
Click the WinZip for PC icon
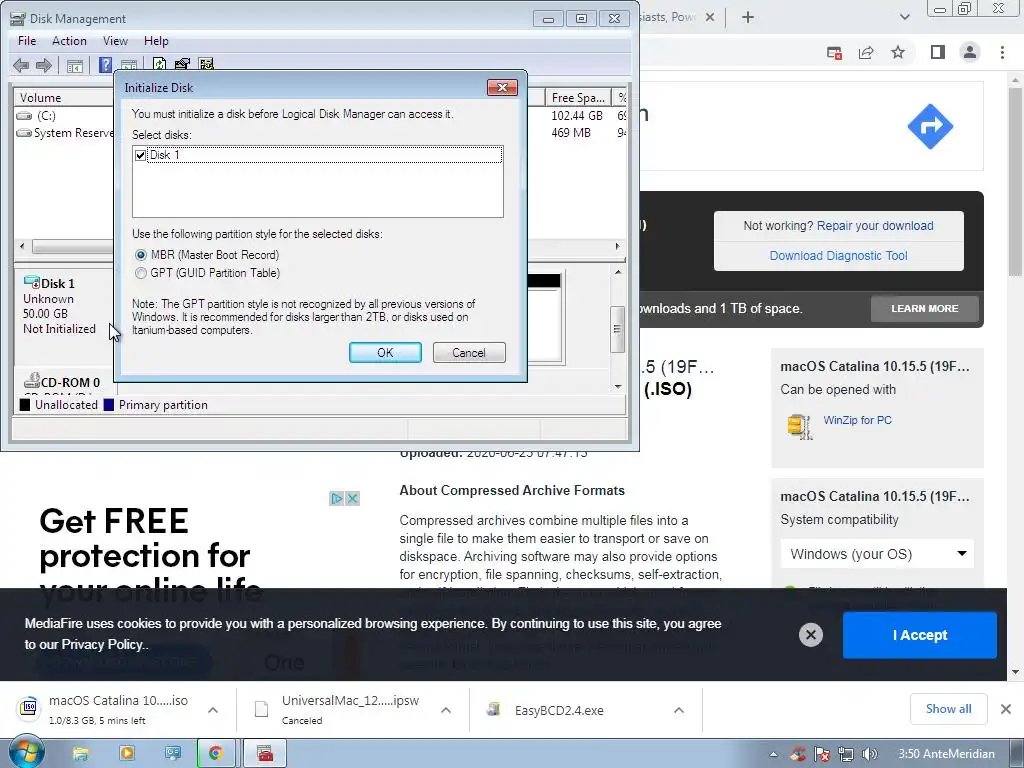pyautogui.click(x=800, y=426)
